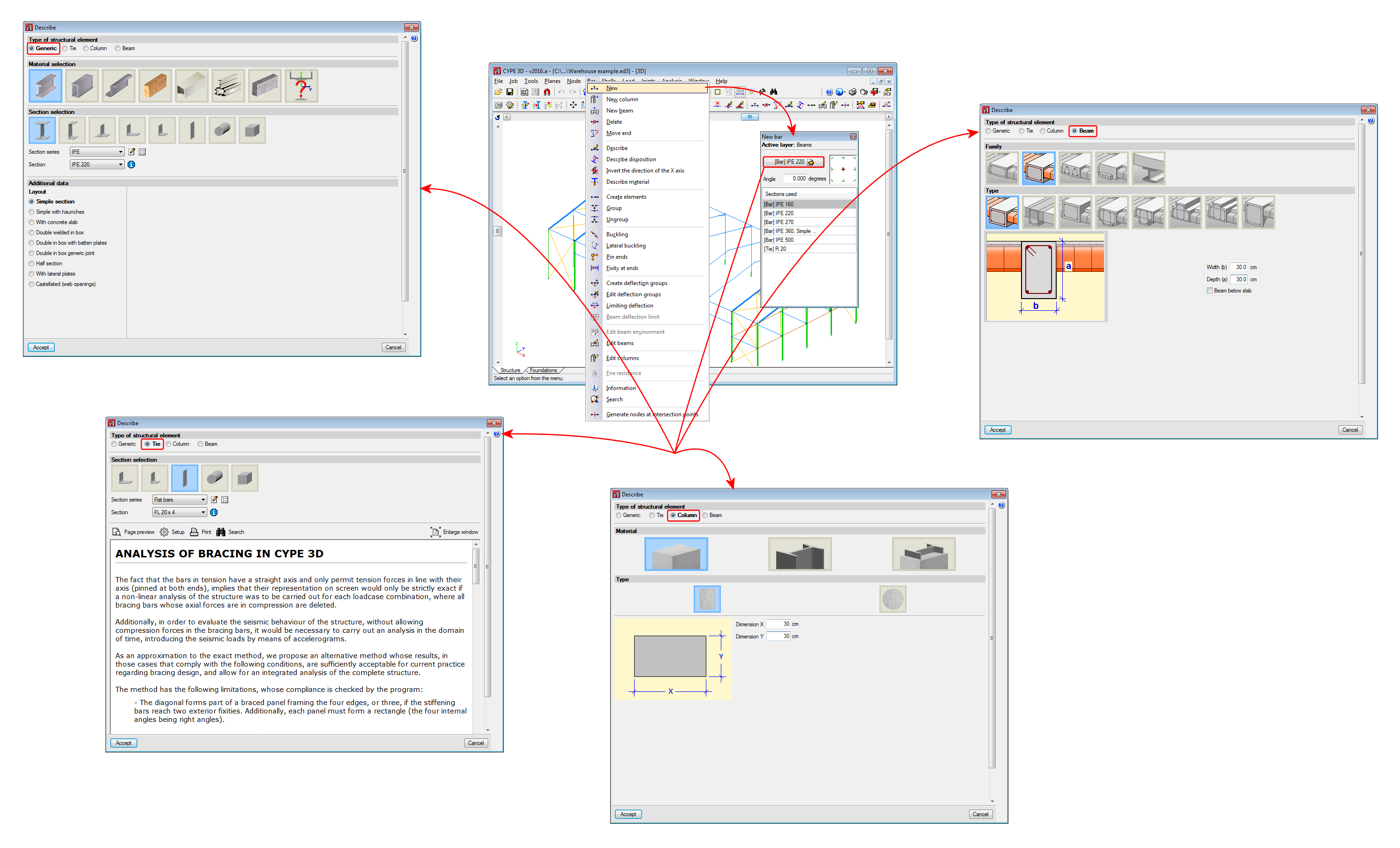Edit the IPE section series icon
Image resolution: width=1400 pixels, height=848 pixels.
[132, 152]
